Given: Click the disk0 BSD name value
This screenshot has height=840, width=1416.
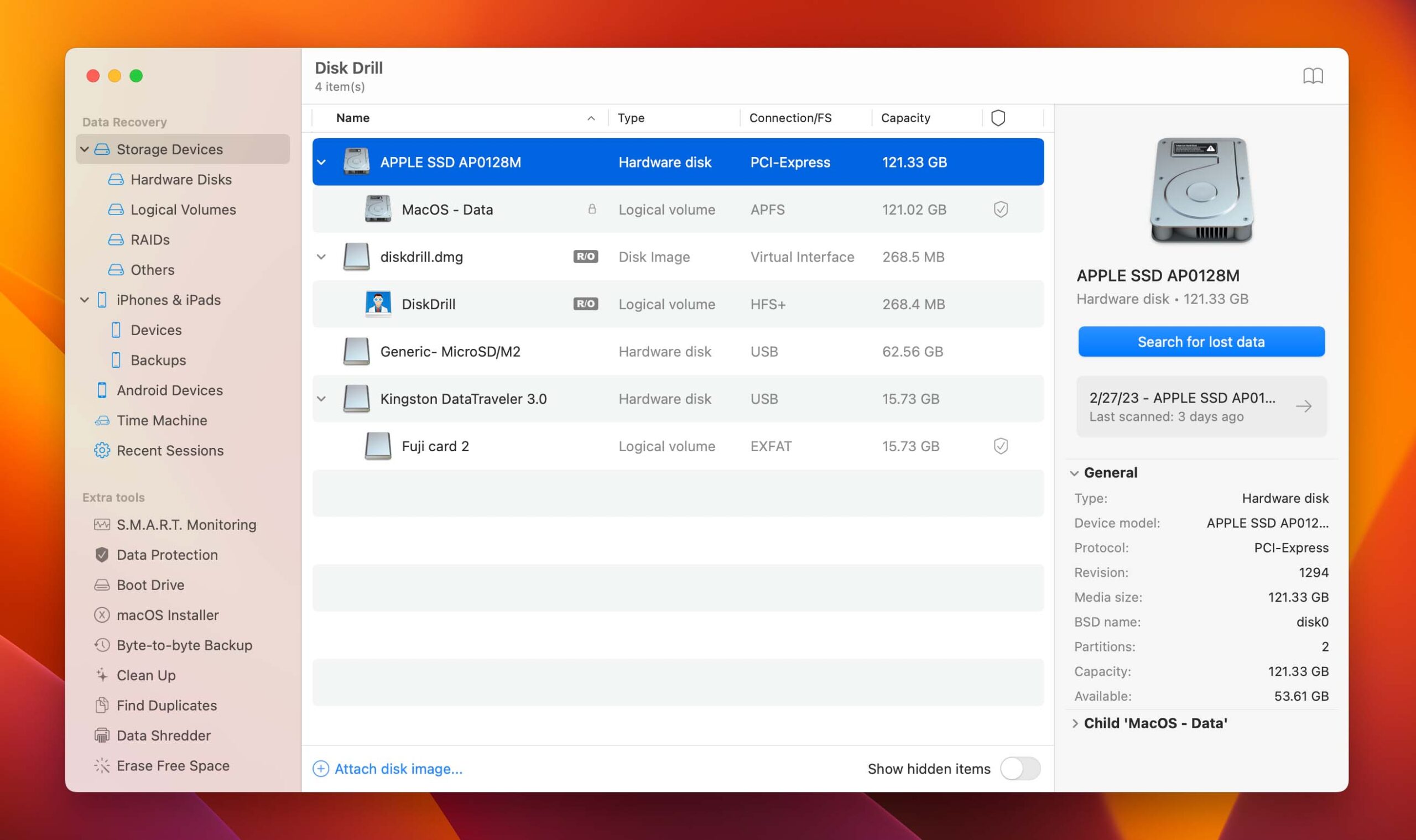Looking at the screenshot, I should [1313, 622].
